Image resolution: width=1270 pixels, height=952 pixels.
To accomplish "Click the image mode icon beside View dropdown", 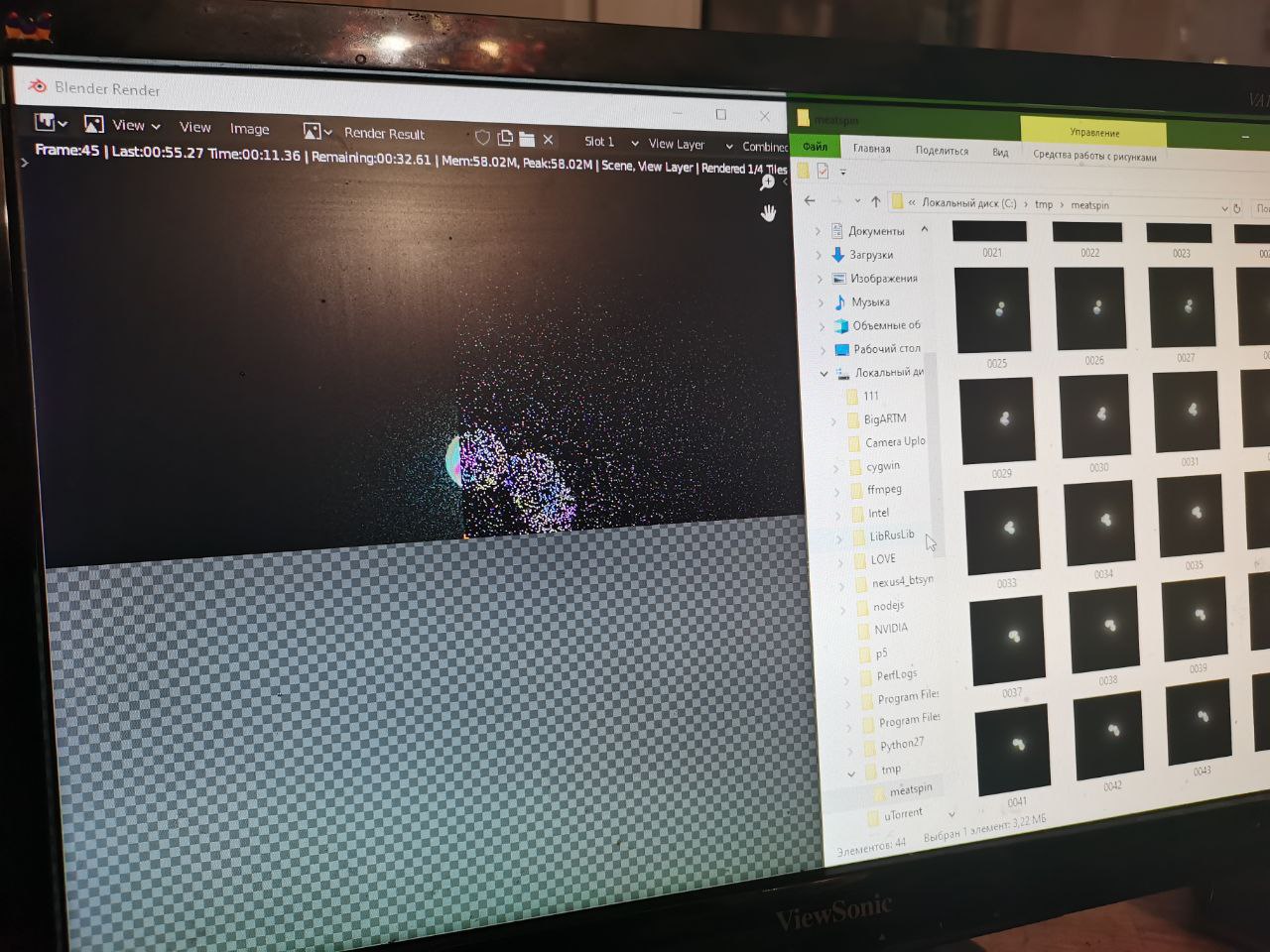I will pos(93,124).
